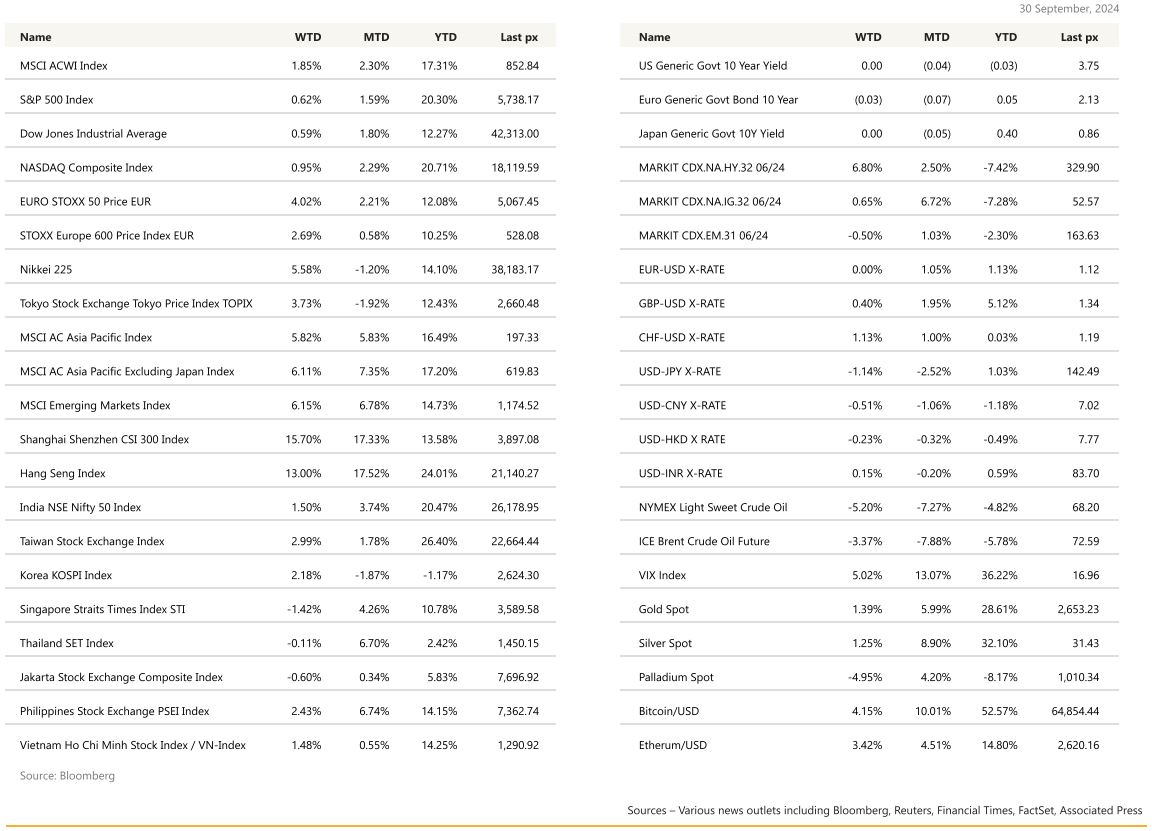
Task: Select the Gold Spot row label
Action: click(663, 610)
